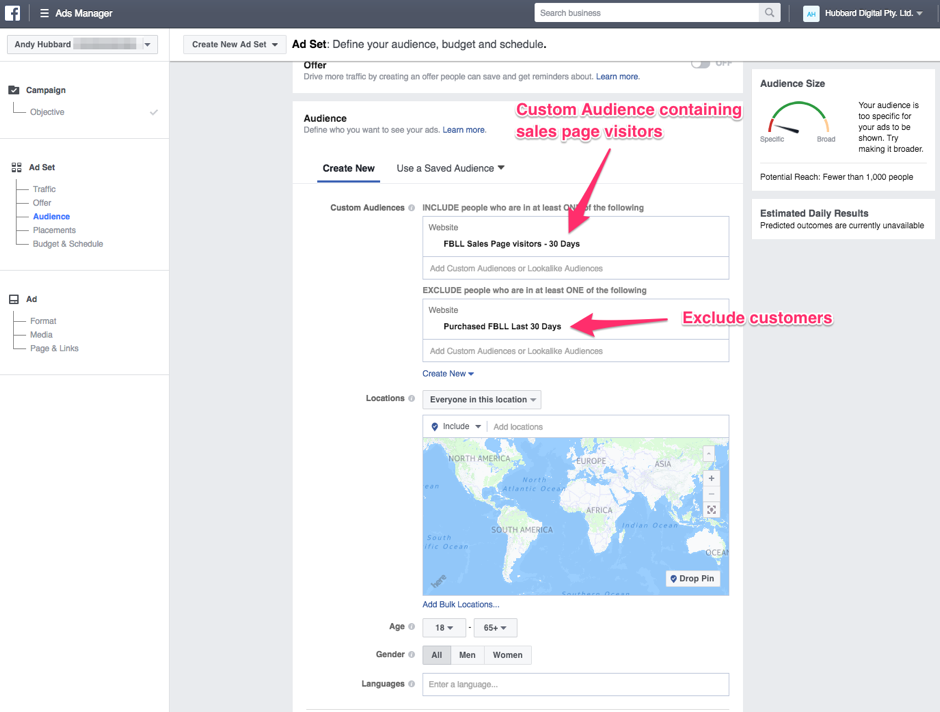
Task: Click the Hubbard Digital account avatar
Action: [x=811, y=13]
